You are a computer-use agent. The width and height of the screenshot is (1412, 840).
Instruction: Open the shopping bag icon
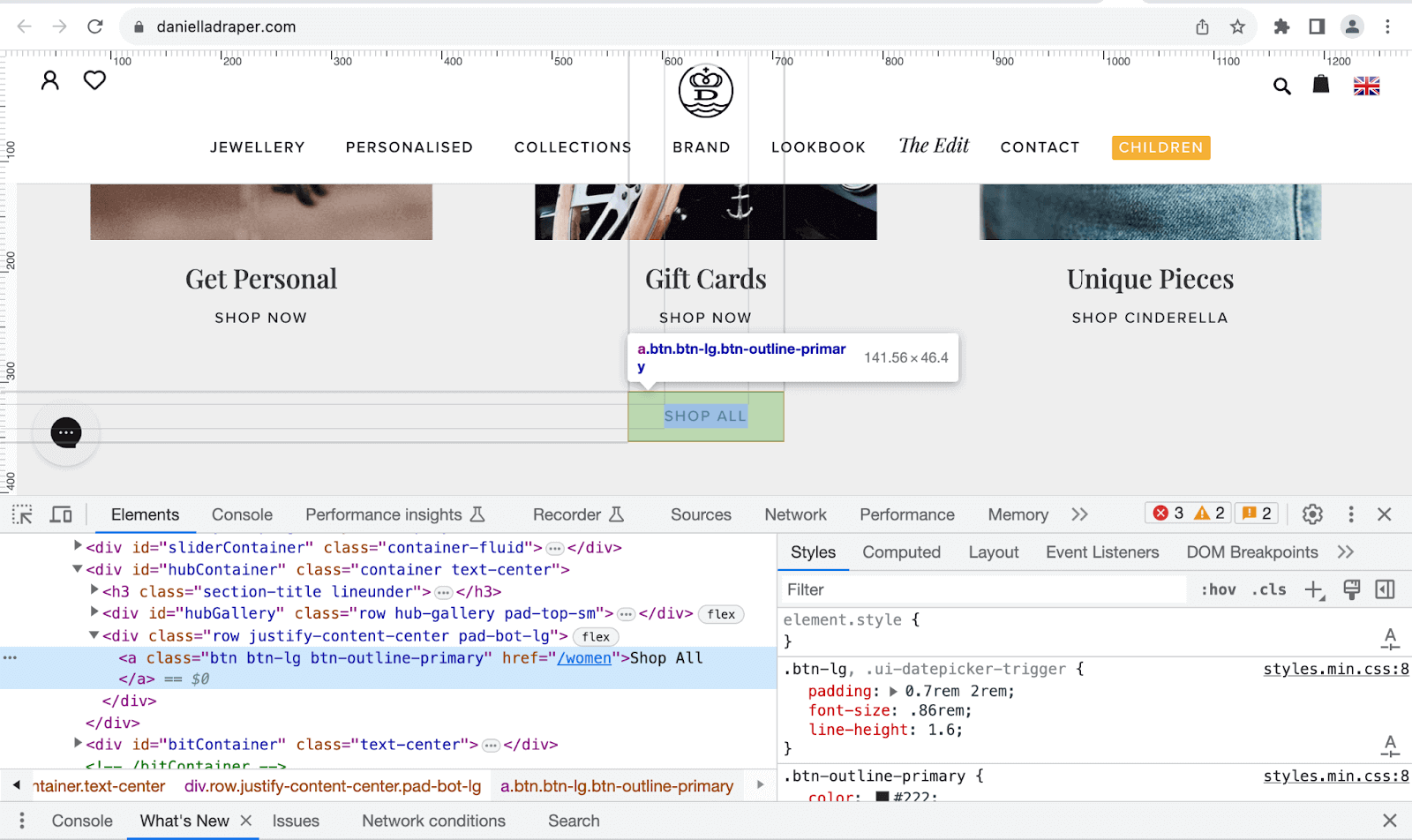tap(1320, 85)
